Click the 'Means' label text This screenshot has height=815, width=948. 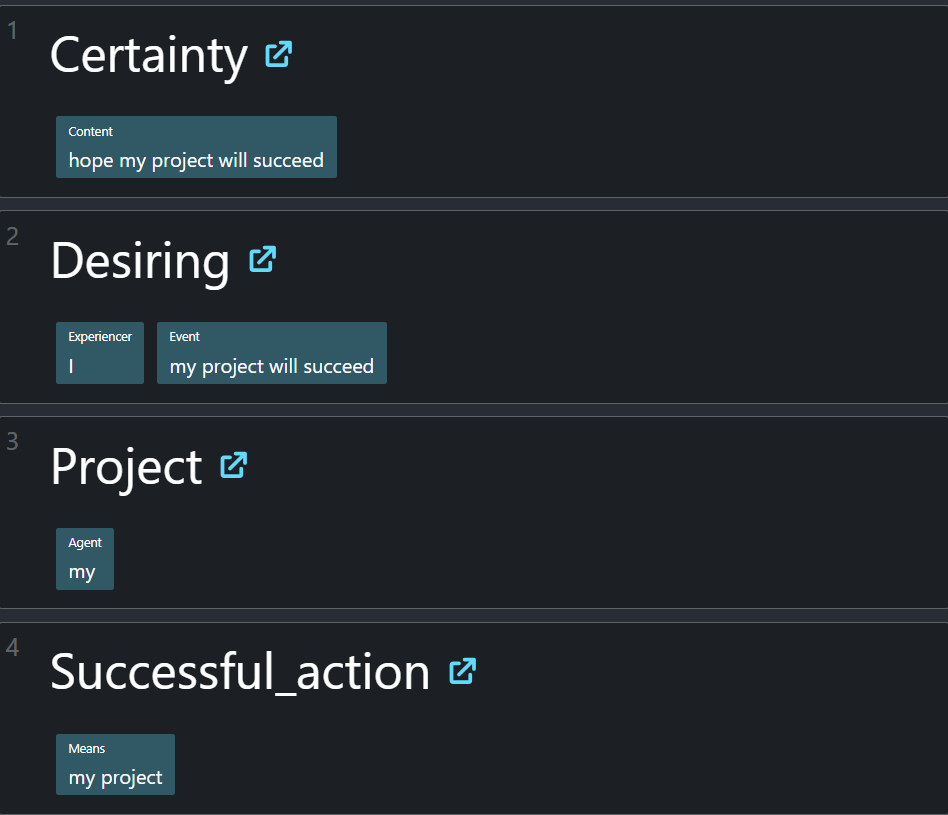[x=86, y=748]
